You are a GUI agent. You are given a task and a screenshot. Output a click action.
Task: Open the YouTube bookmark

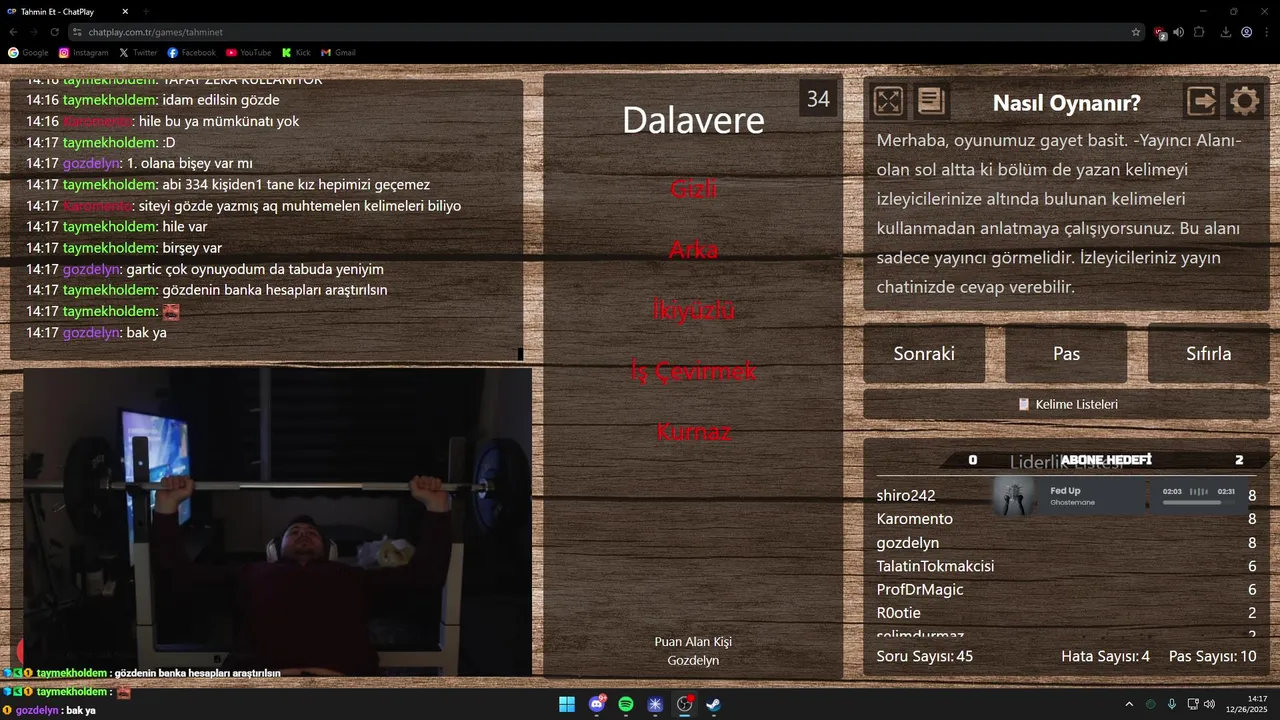coord(248,52)
